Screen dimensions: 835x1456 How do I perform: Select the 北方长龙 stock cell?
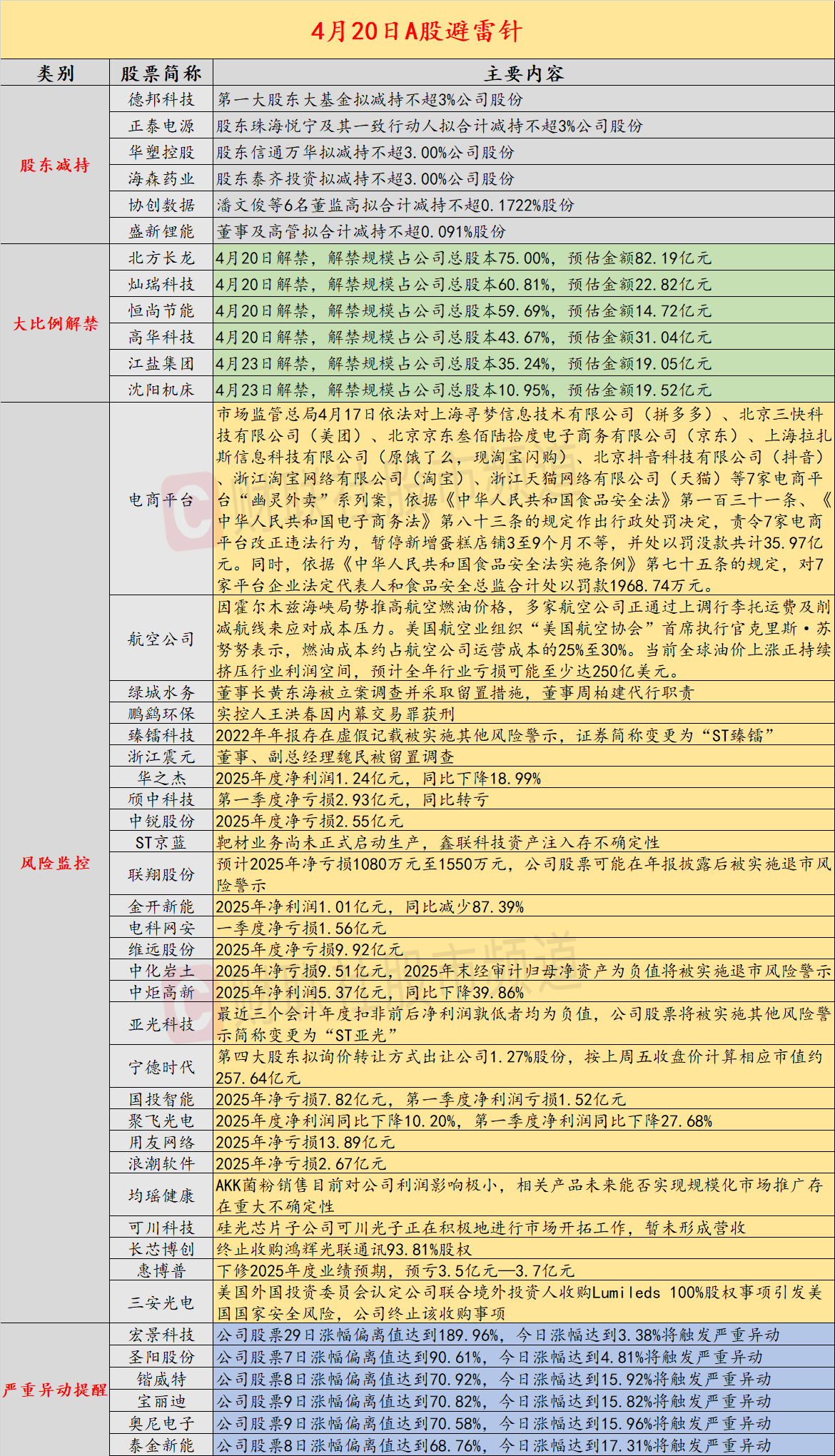pyautogui.click(x=161, y=258)
